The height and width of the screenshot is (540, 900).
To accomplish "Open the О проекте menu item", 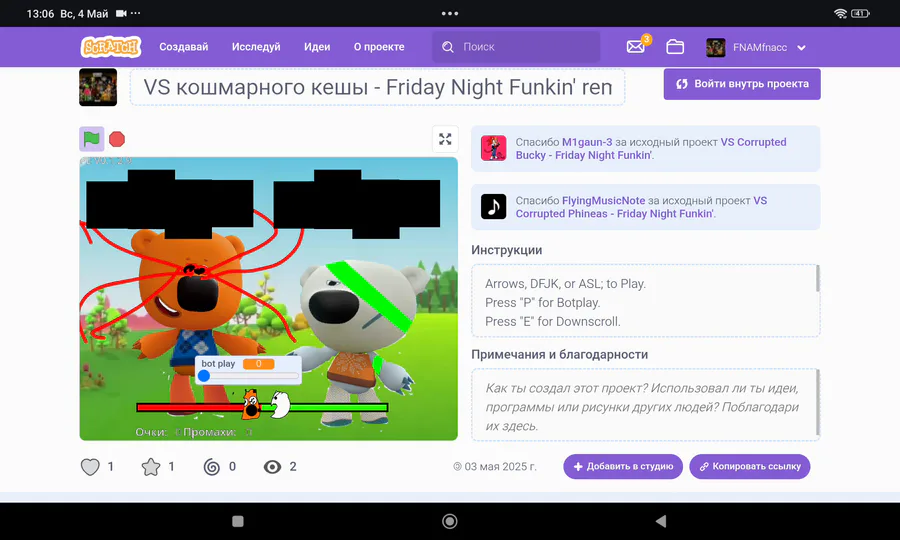I will (x=379, y=47).
